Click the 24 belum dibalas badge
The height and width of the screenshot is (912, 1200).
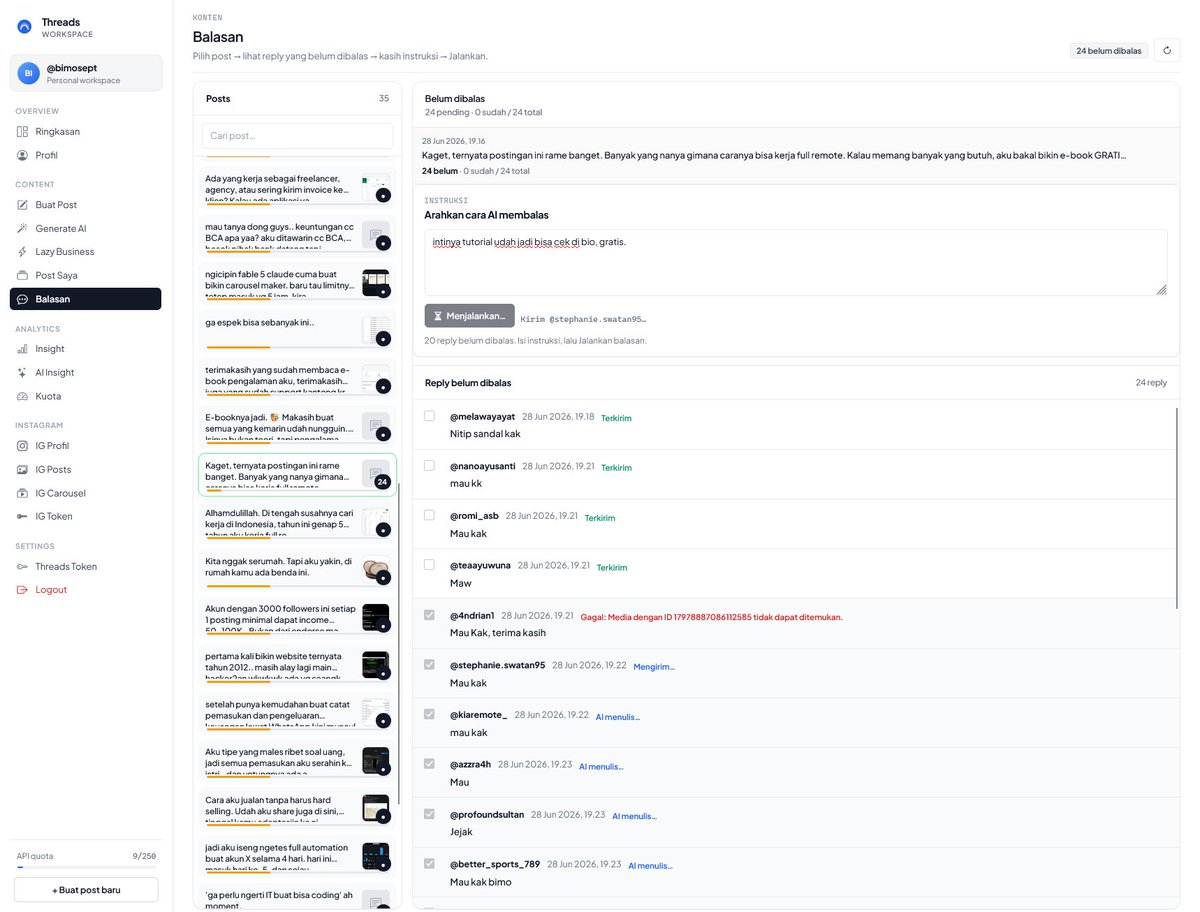(1108, 50)
